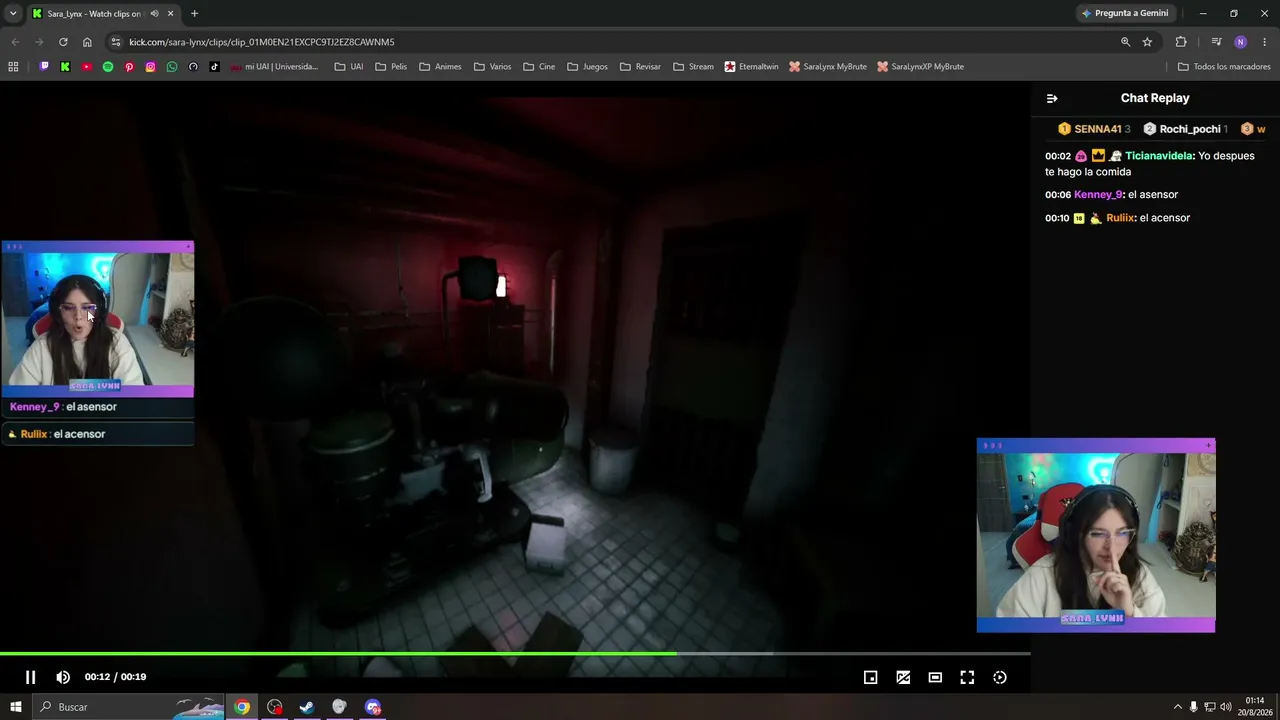Toggle chat visibility icon in player controls
Viewport: 1280px width, 720px height.
pyautogui.click(x=903, y=677)
